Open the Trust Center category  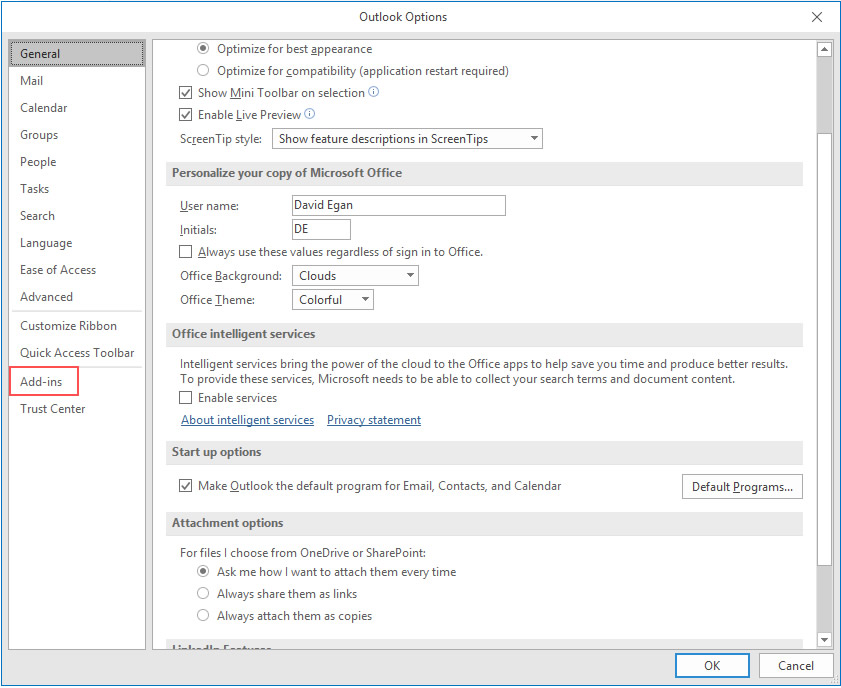(x=77, y=409)
